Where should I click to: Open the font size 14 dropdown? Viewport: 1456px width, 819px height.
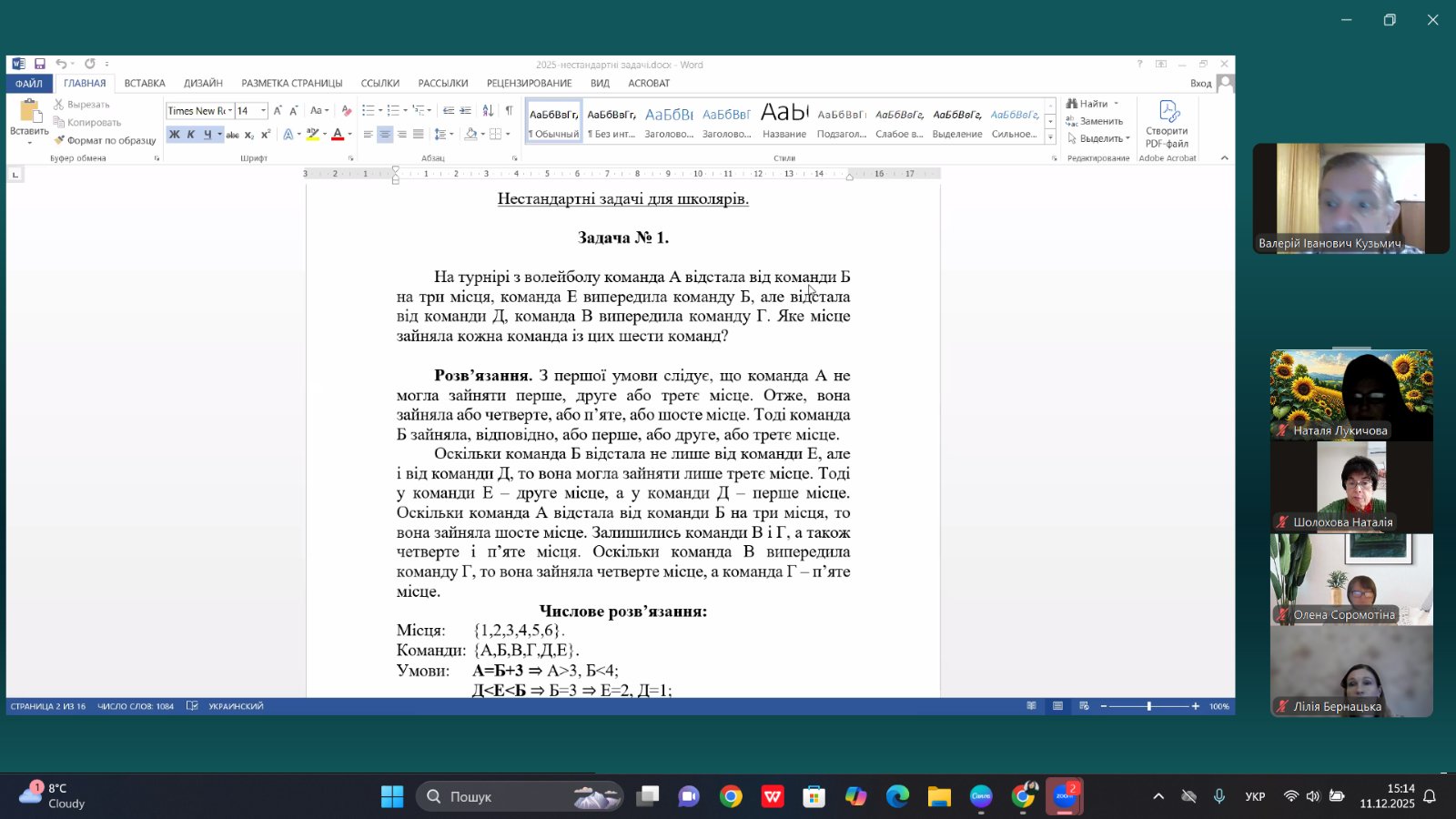coord(264,111)
